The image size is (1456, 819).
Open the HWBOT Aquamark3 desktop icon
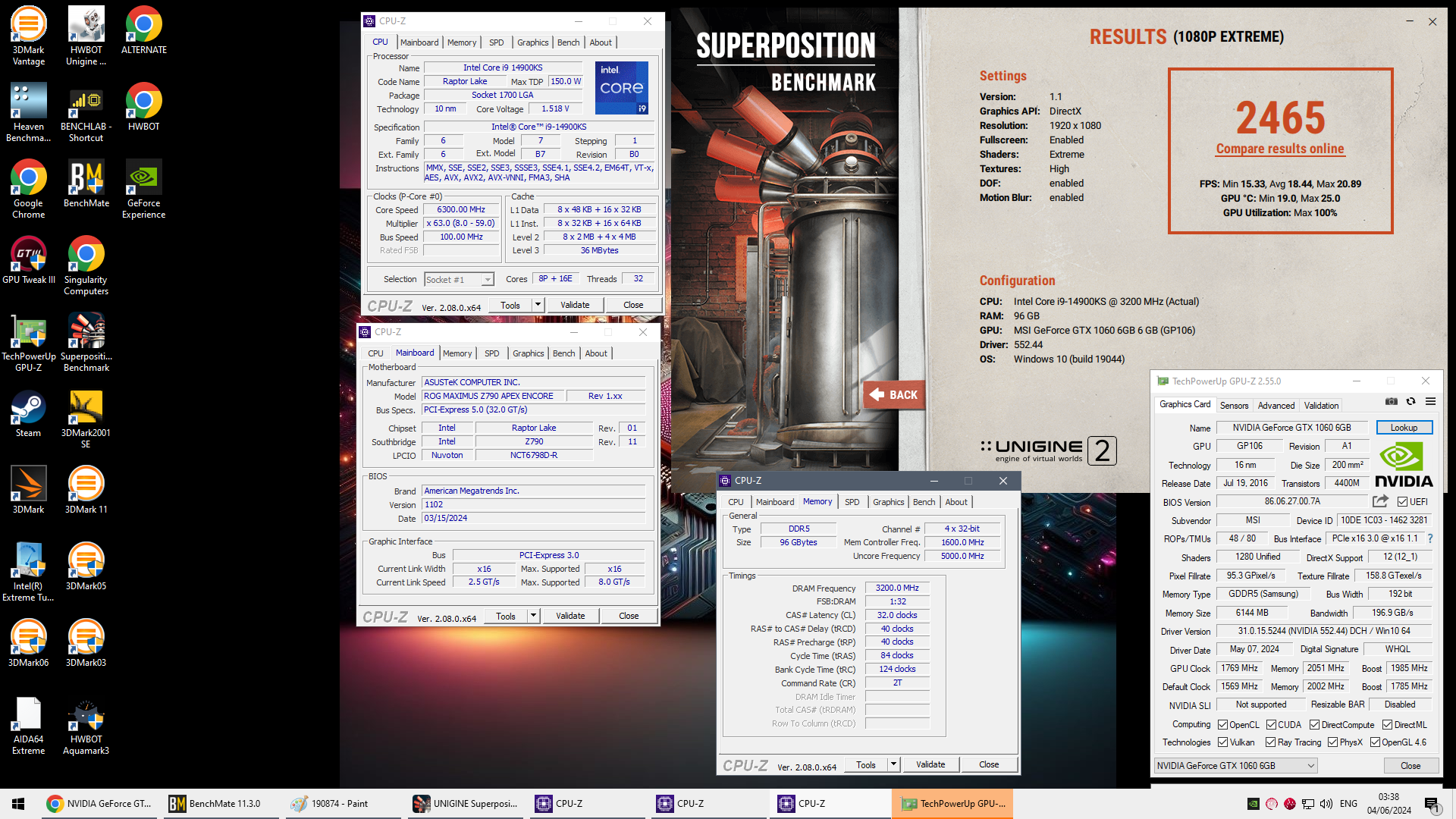tap(86, 725)
